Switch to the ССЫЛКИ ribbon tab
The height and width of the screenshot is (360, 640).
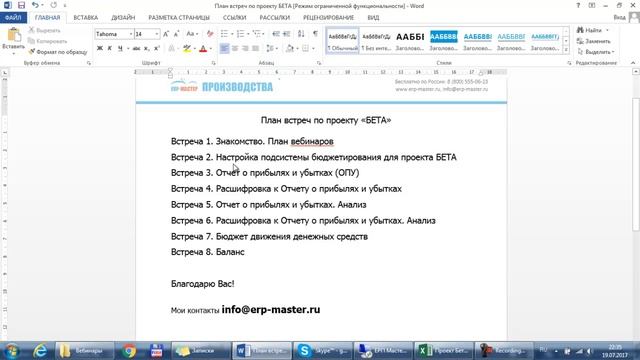(234, 18)
